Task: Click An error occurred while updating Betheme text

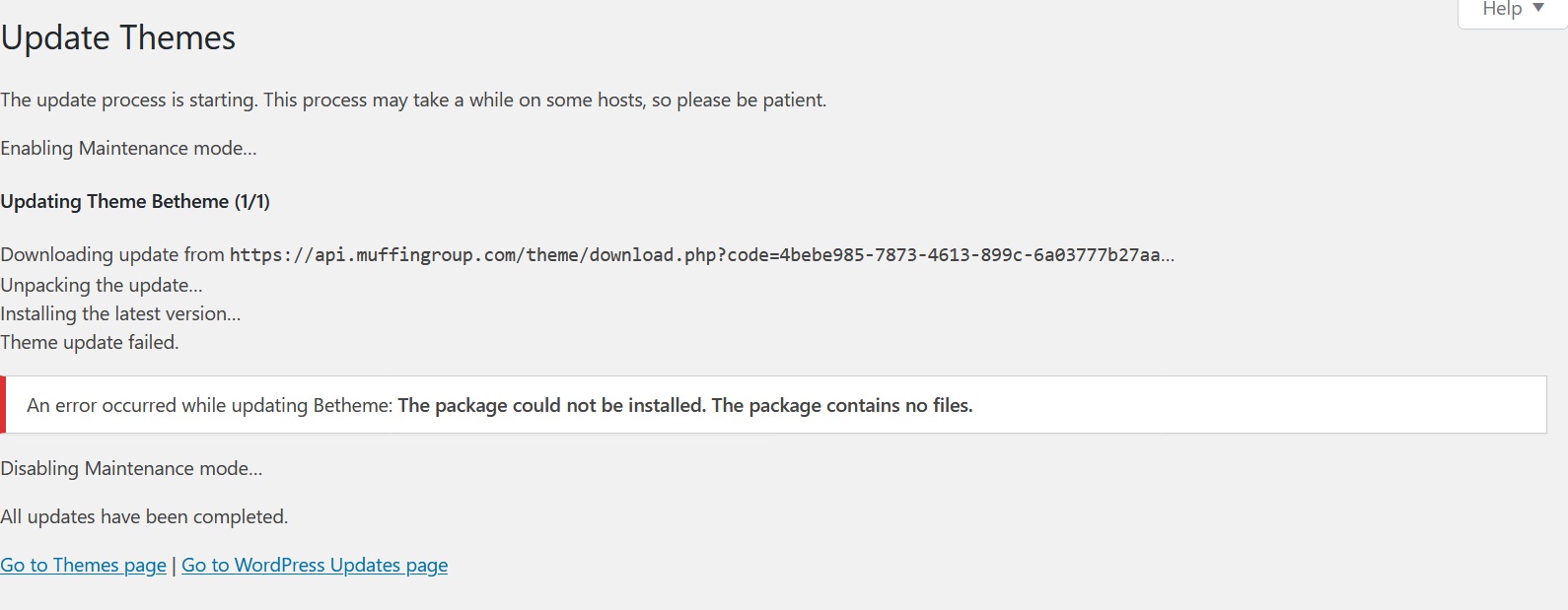Action: [210, 405]
